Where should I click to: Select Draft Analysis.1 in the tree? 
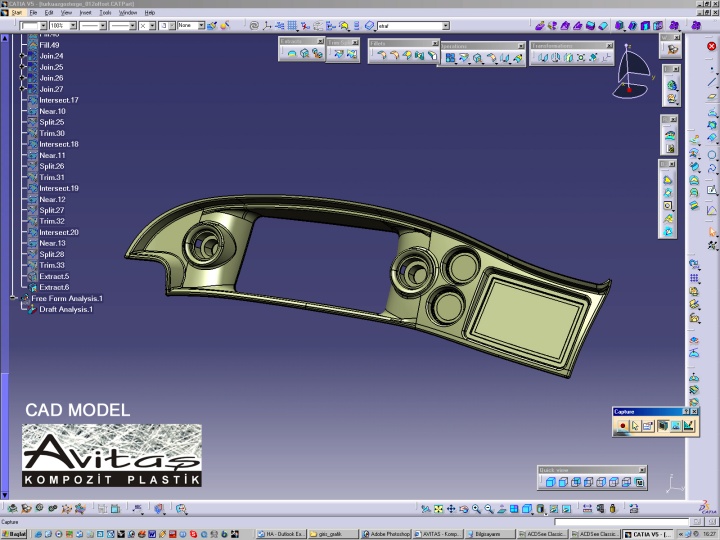coord(65,309)
